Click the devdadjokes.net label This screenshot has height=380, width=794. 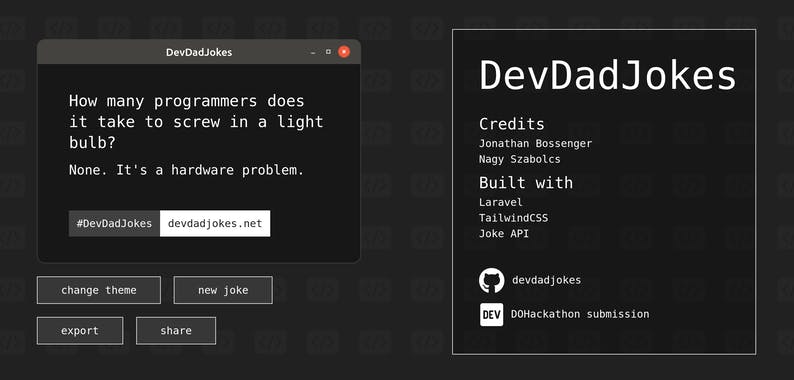(x=215, y=223)
